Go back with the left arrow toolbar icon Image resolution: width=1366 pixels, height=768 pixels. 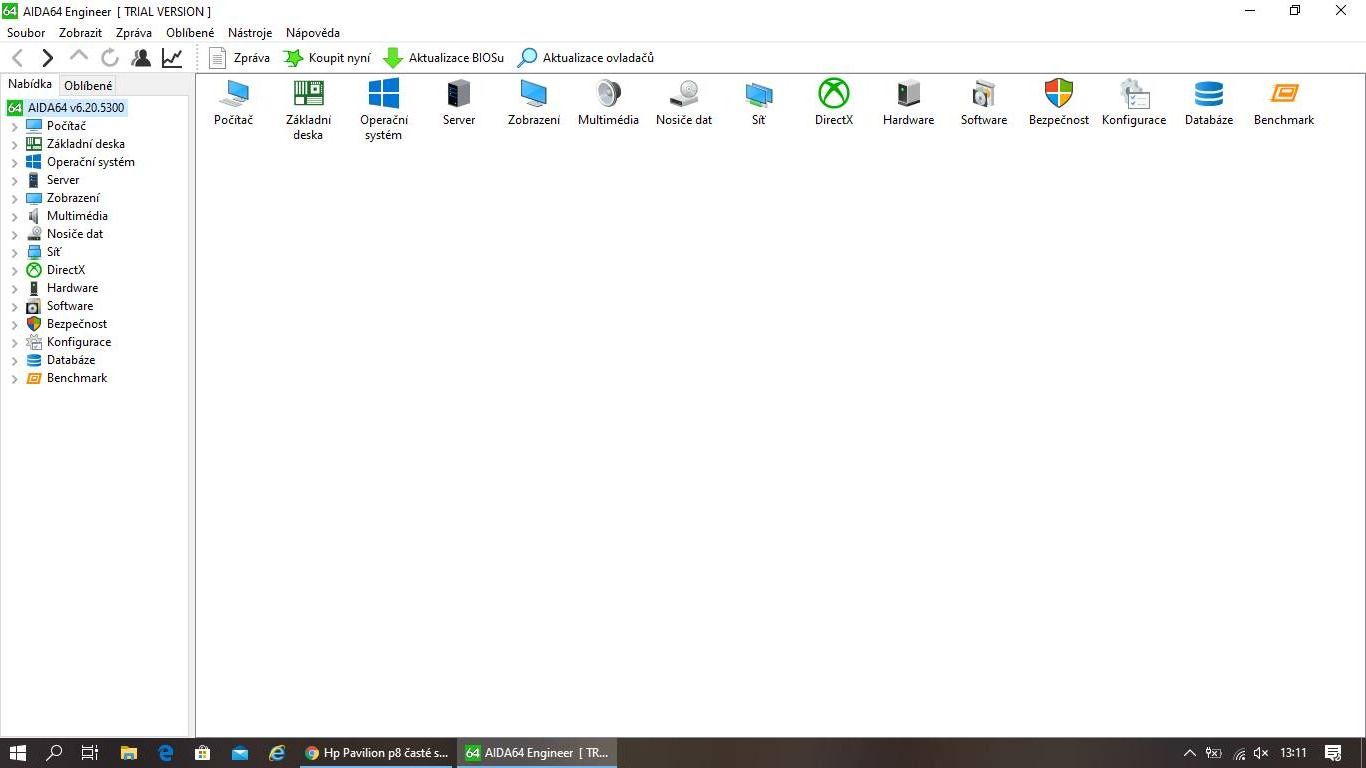[x=17, y=58]
